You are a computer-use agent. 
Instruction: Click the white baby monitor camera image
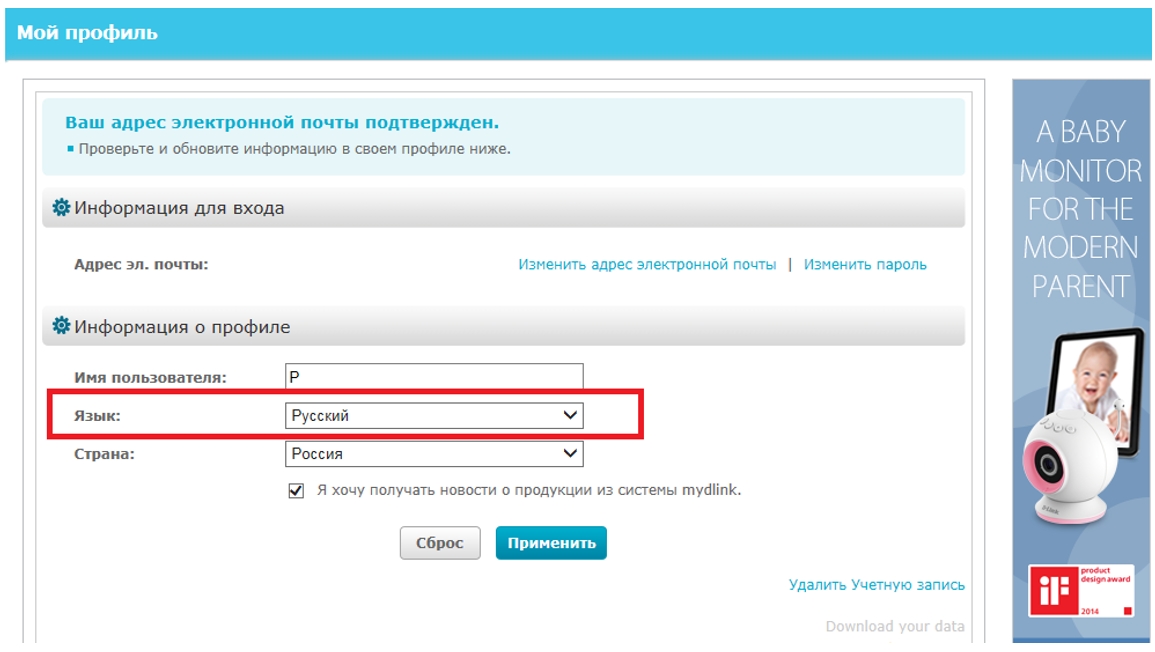point(1060,466)
